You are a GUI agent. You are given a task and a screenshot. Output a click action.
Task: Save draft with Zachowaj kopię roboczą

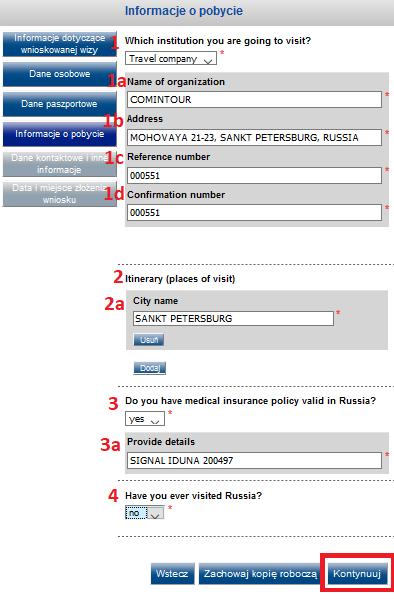pyautogui.click(x=260, y=573)
